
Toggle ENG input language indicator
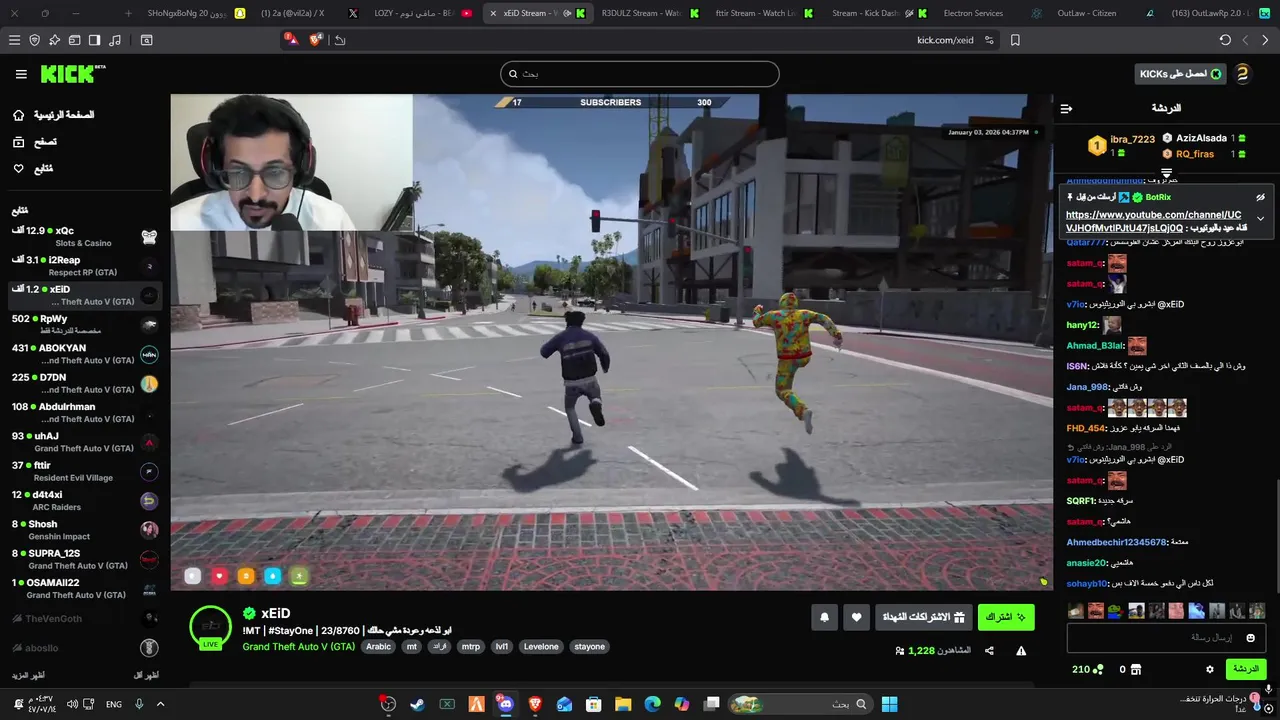pyautogui.click(x=114, y=704)
